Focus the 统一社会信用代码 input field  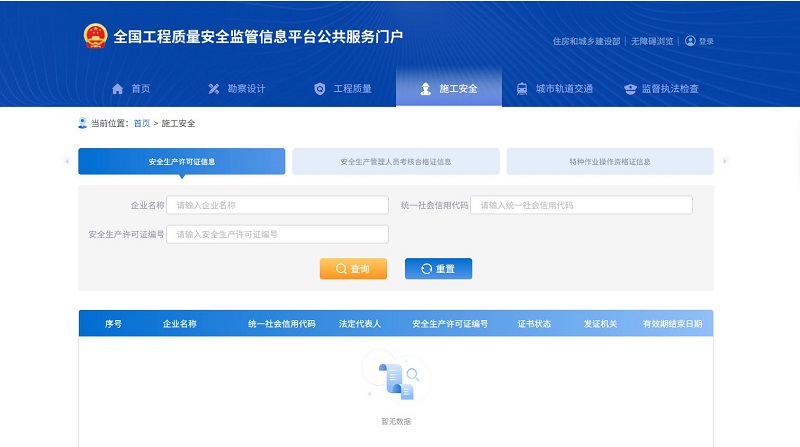[x=581, y=205]
